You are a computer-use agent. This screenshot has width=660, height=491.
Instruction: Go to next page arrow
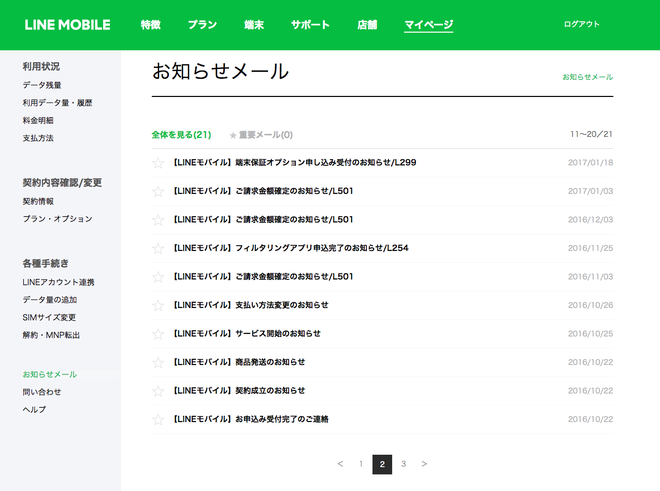click(x=424, y=464)
